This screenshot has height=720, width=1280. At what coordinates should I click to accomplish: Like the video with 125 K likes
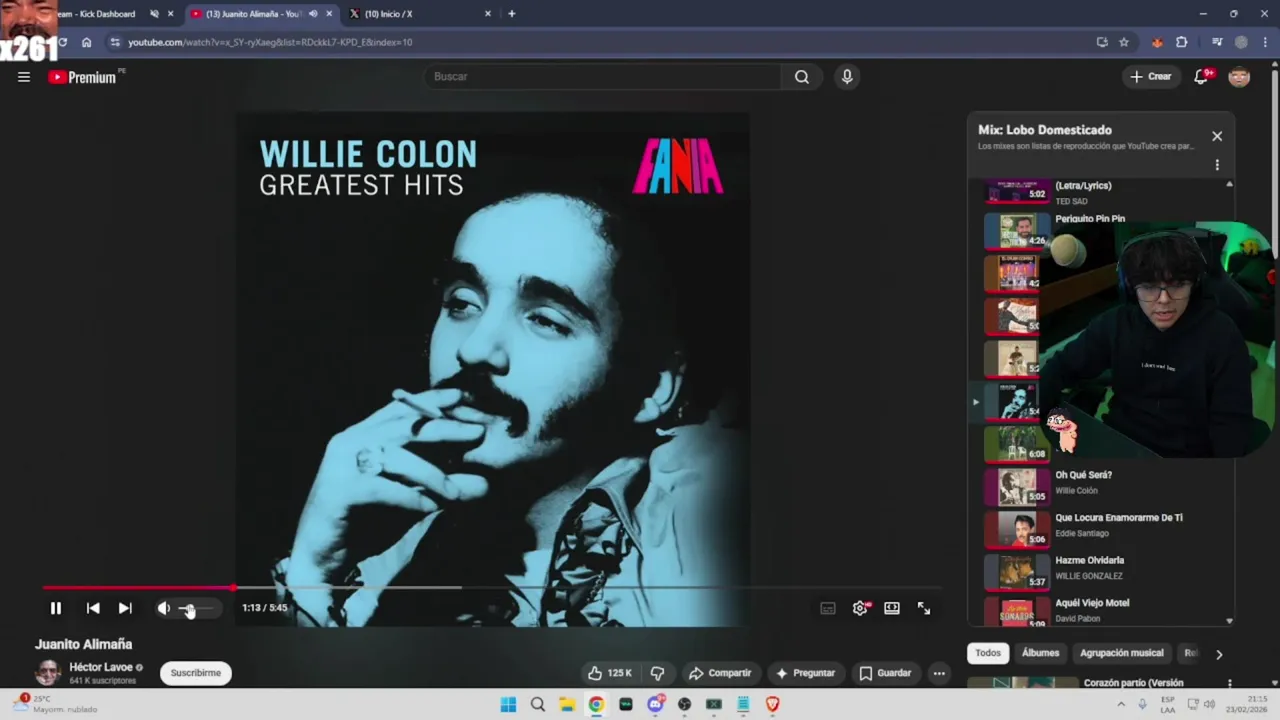pyautogui.click(x=609, y=673)
